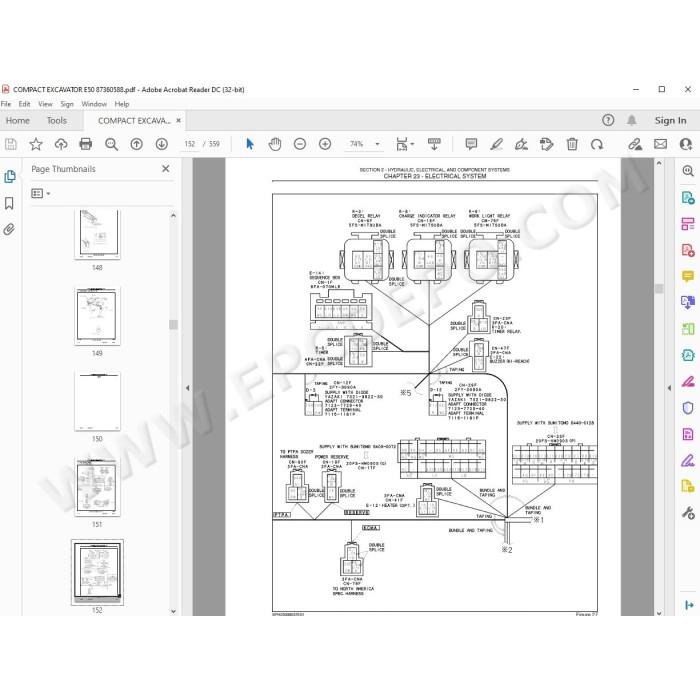Open Bookmarks panel icon in left rail

click(9, 203)
